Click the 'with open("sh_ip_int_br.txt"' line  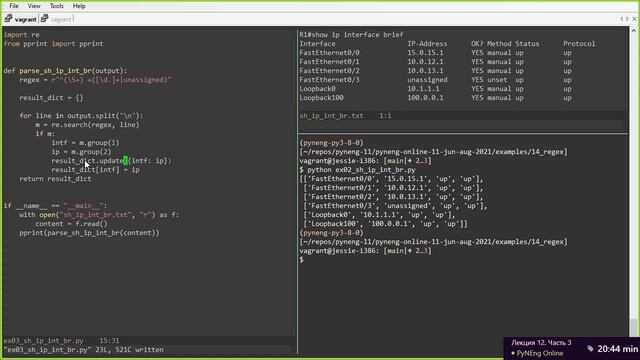tap(99, 214)
